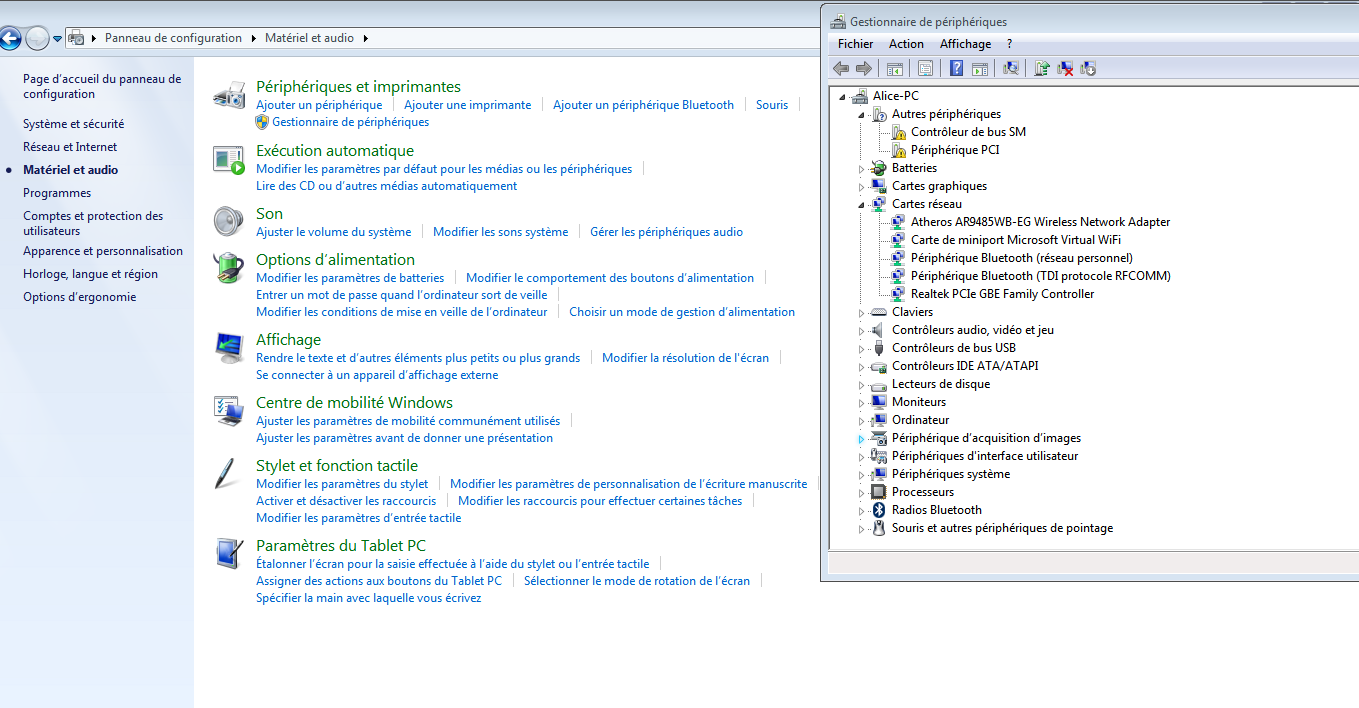Expand Contrôleurs de bus USB node
The image size is (1359, 708).
tap(861, 349)
